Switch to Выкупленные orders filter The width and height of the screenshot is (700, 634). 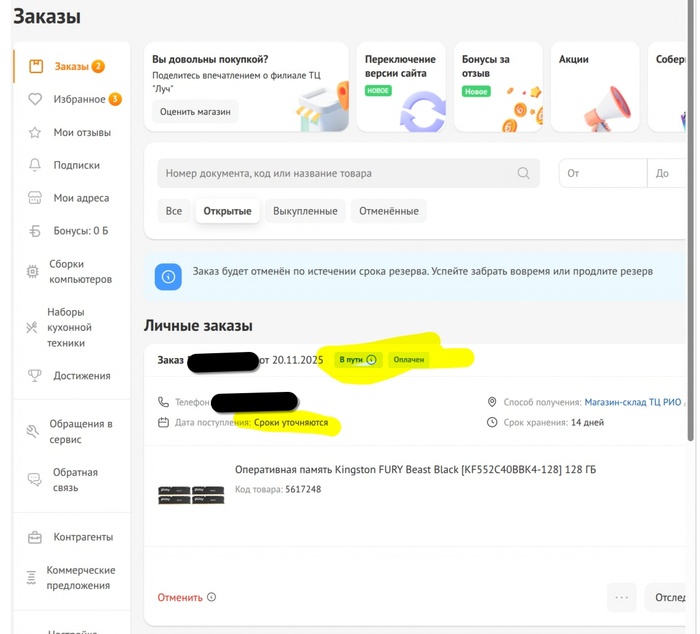point(306,211)
